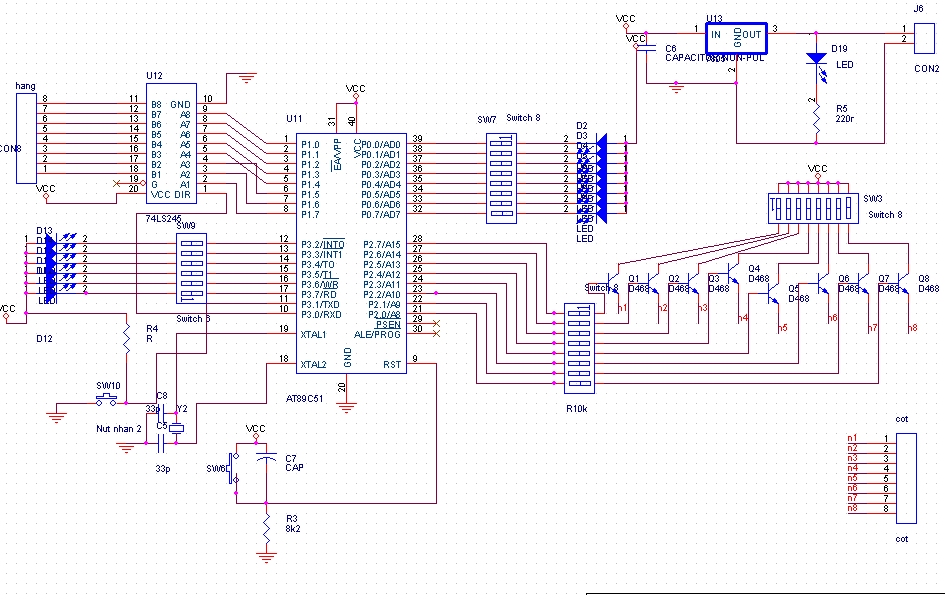Select the 'hang' CON8 connector
This screenshot has width=945, height=595.
click(x=26, y=138)
